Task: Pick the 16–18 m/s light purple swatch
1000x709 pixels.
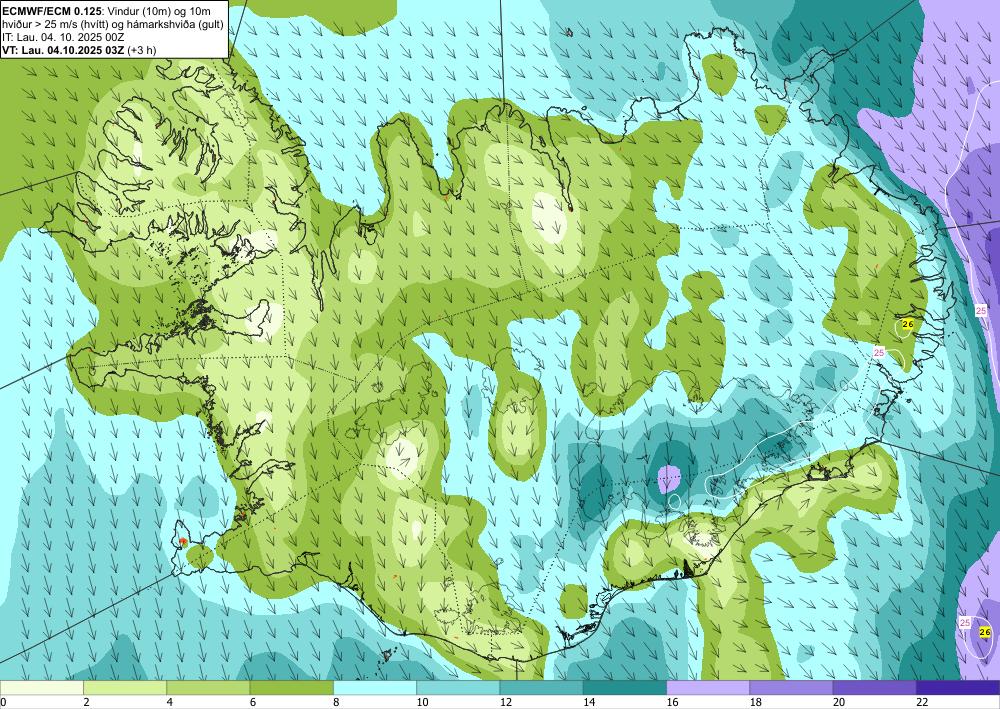Action: [708, 688]
